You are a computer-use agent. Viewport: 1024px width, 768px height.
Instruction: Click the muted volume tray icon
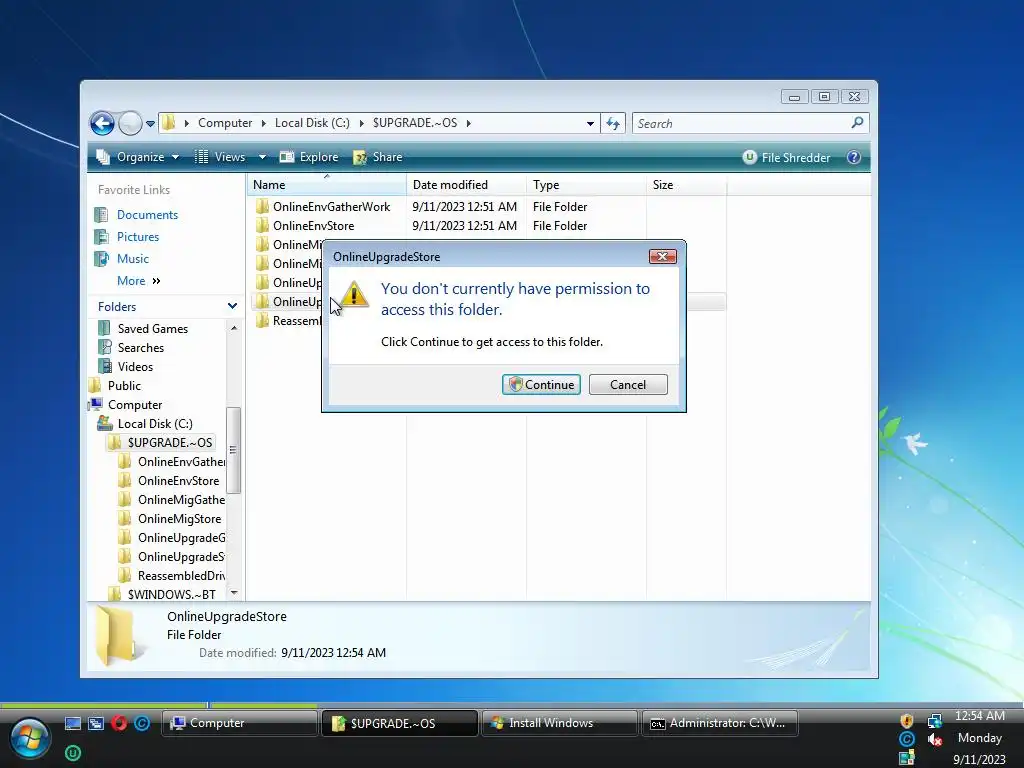coord(935,739)
